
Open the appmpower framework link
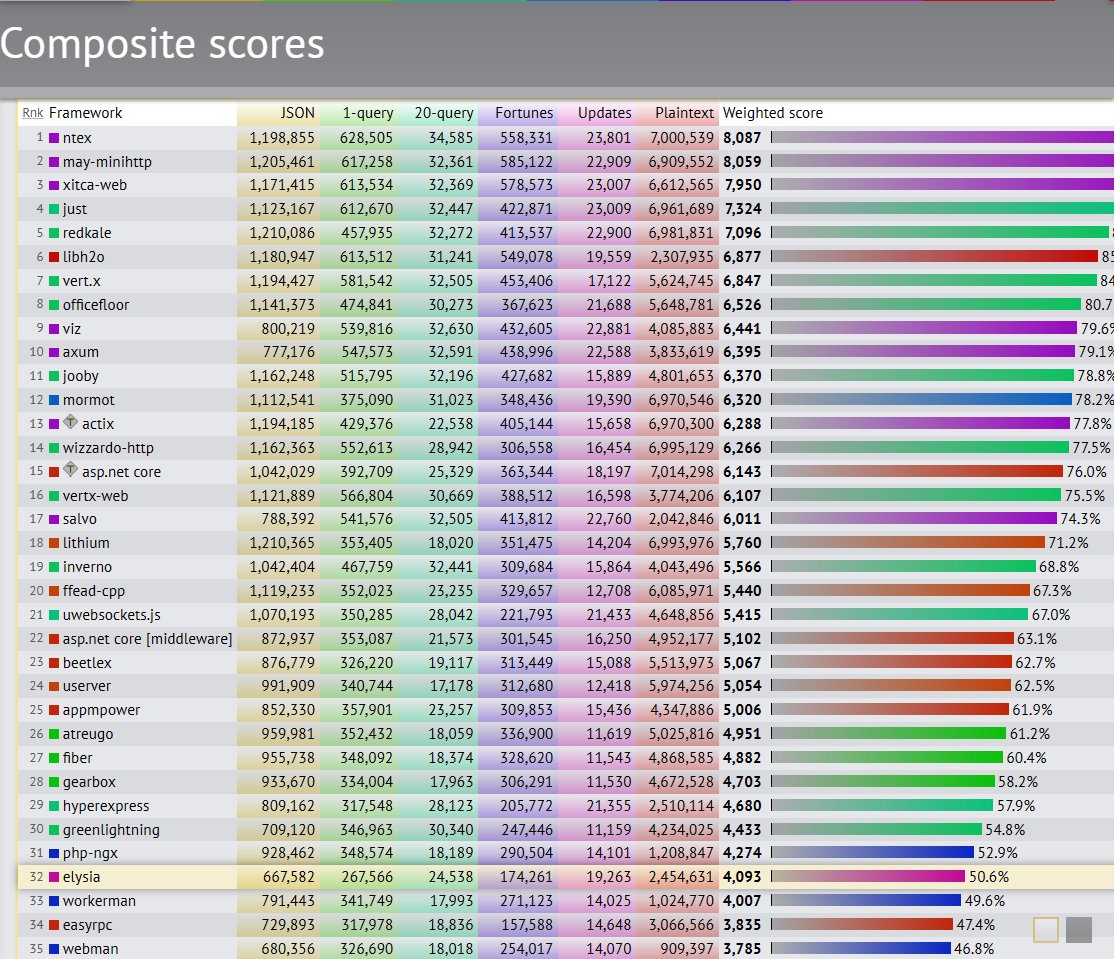click(101, 710)
